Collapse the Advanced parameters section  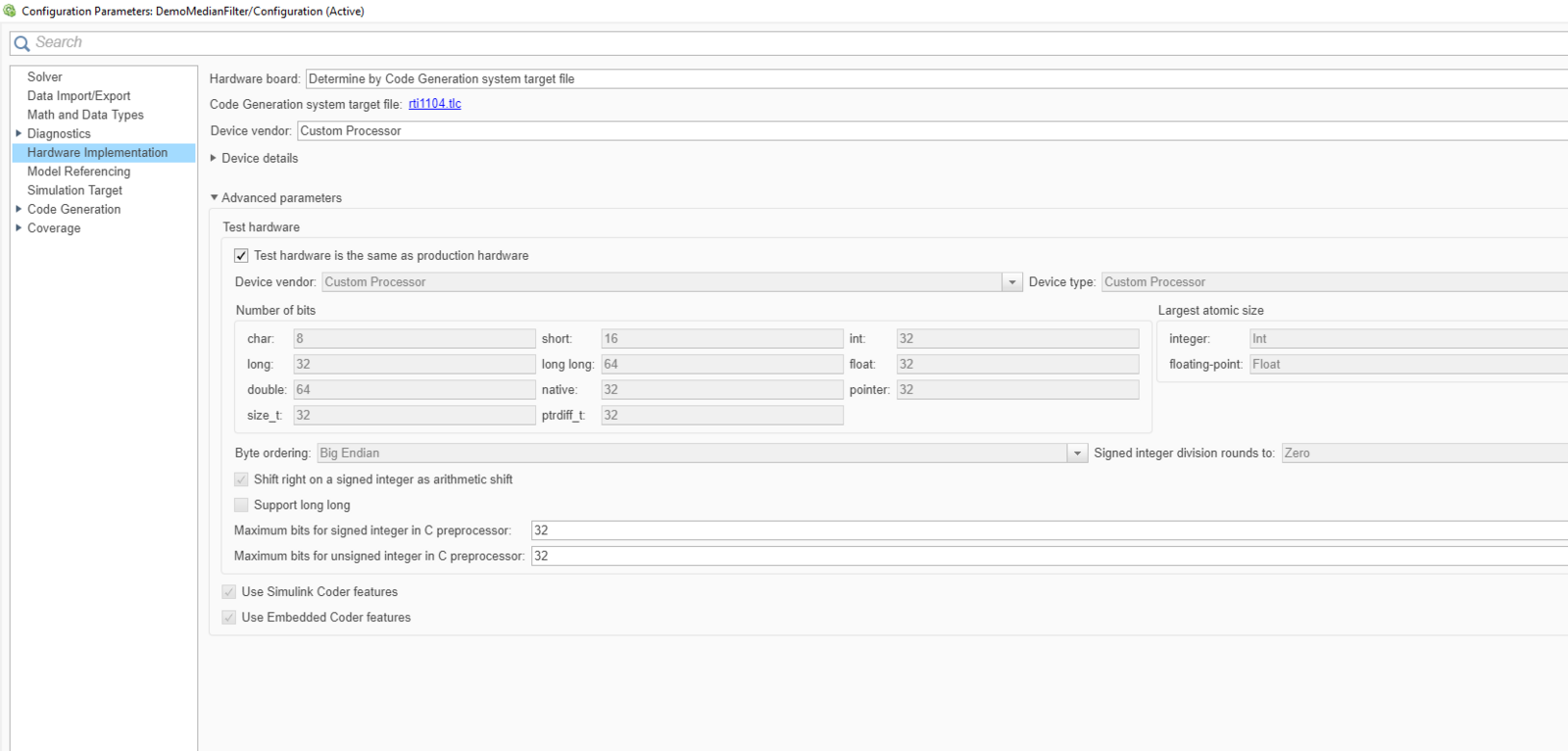tap(215, 198)
